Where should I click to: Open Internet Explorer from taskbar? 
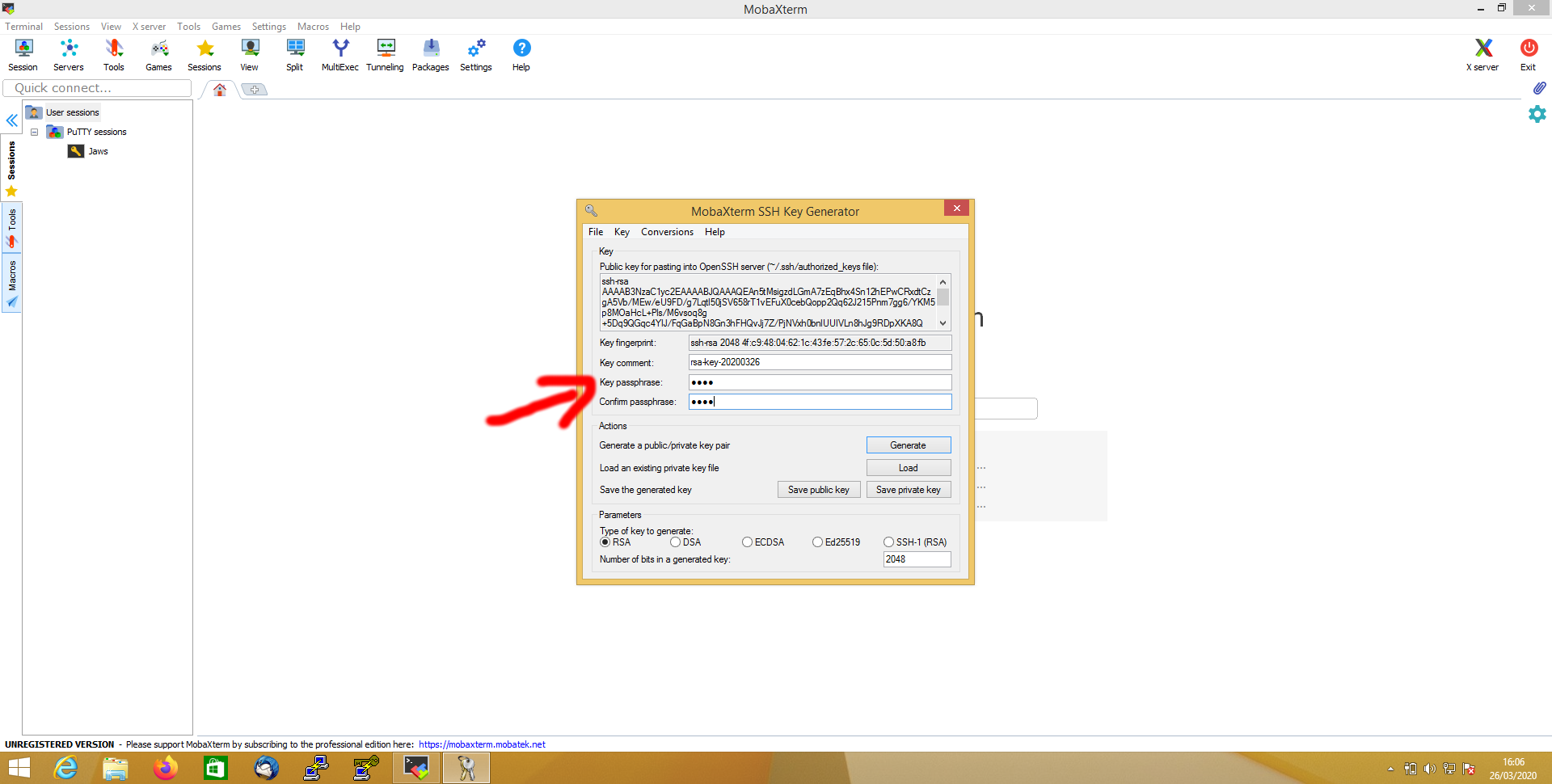(65, 768)
